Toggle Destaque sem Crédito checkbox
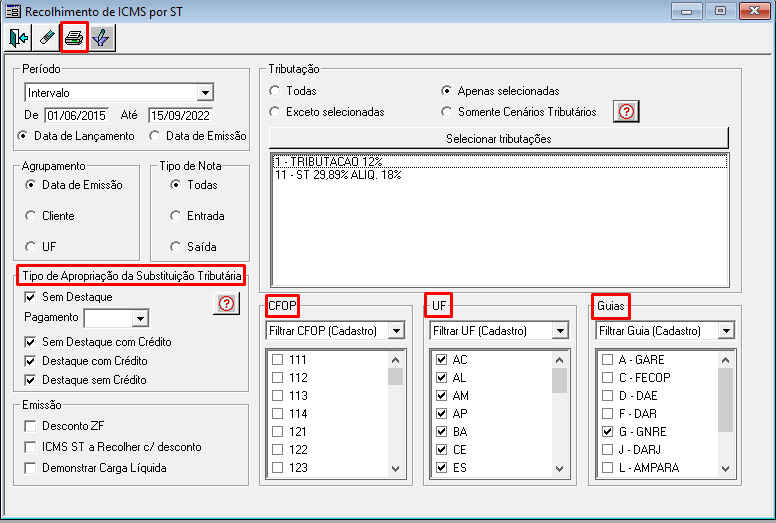This screenshot has width=776, height=523. [x=30, y=380]
